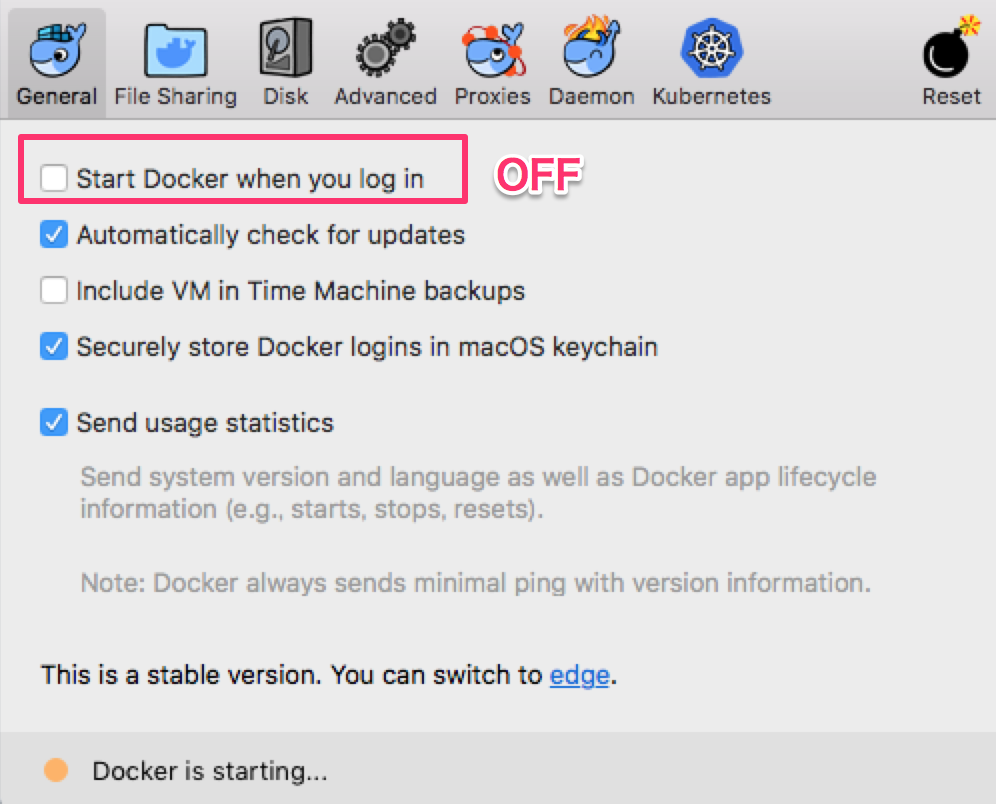Enable Start Docker when you log in
The image size is (996, 804).
point(54,179)
